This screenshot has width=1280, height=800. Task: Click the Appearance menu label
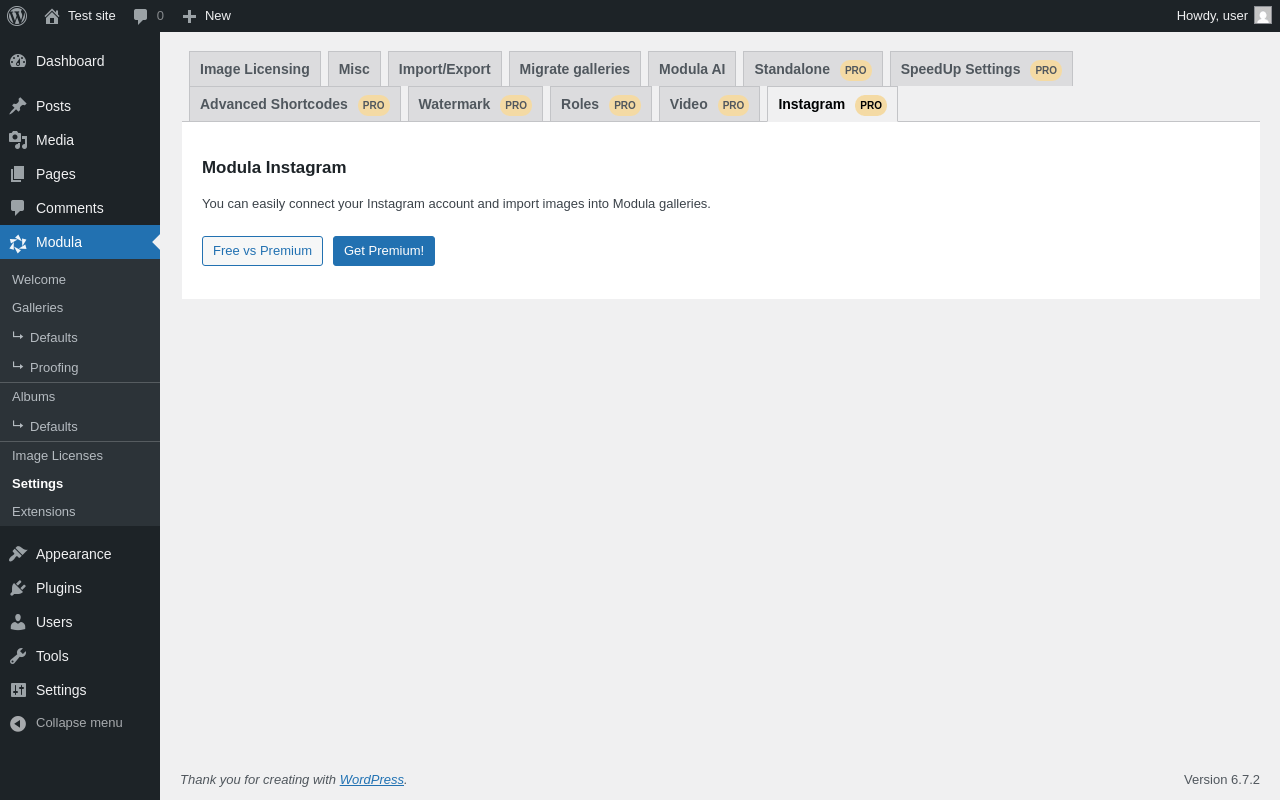coord(74,554)
